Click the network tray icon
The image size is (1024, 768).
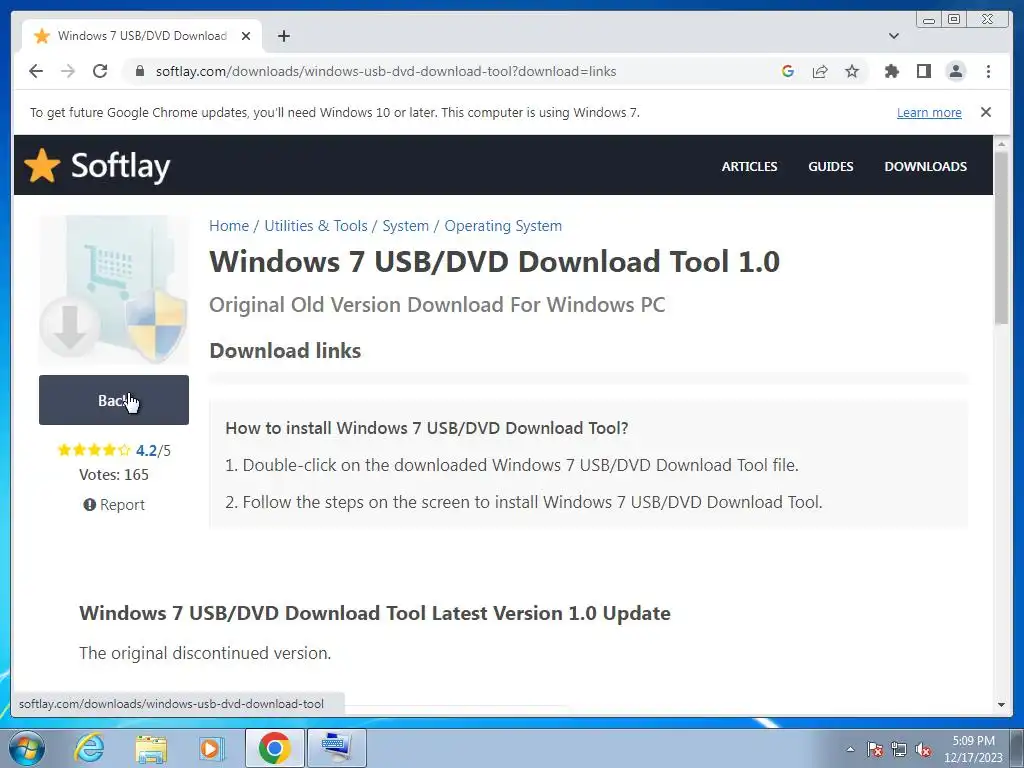899,749
